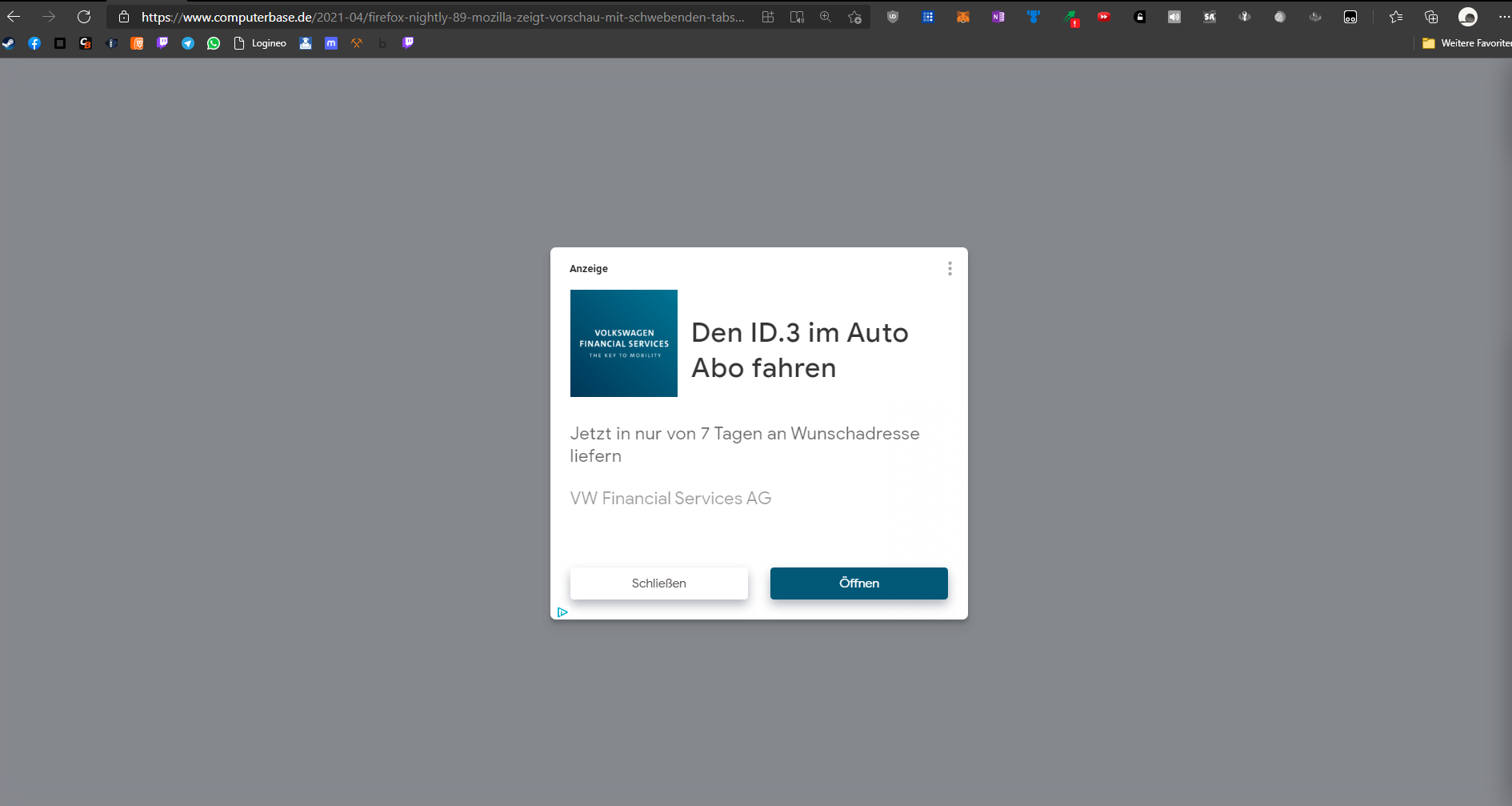The height and width of the screenshot is (806, 1512).
Task: Click the 'Anzeige' label
Action: click(589, 269)
